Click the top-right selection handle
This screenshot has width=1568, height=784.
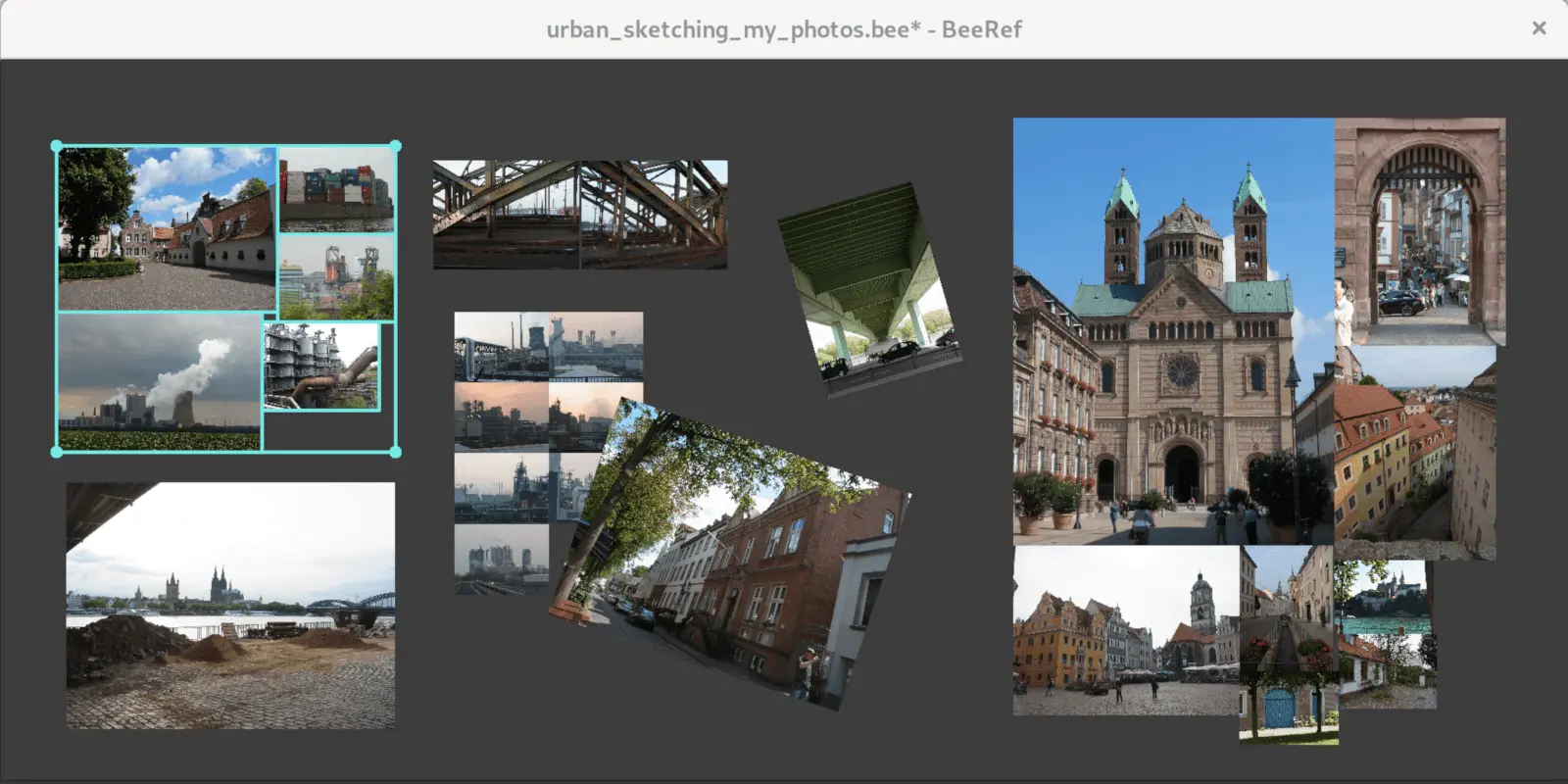click(x=396, y=146)
